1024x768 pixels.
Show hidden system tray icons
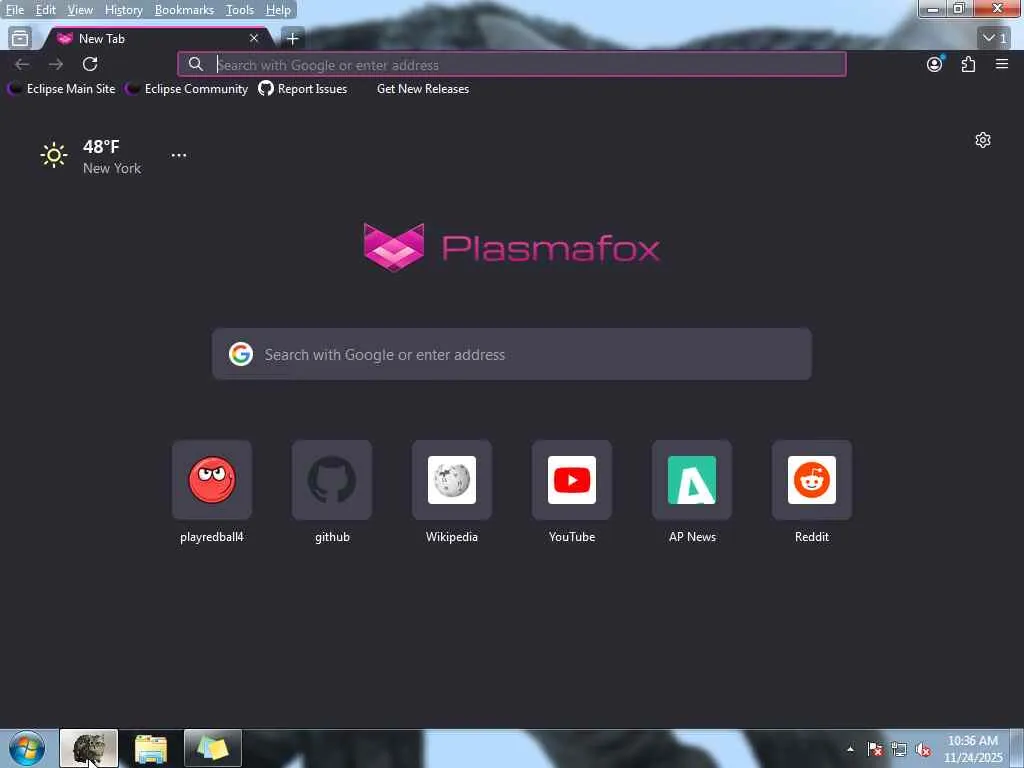pos(850,749)
